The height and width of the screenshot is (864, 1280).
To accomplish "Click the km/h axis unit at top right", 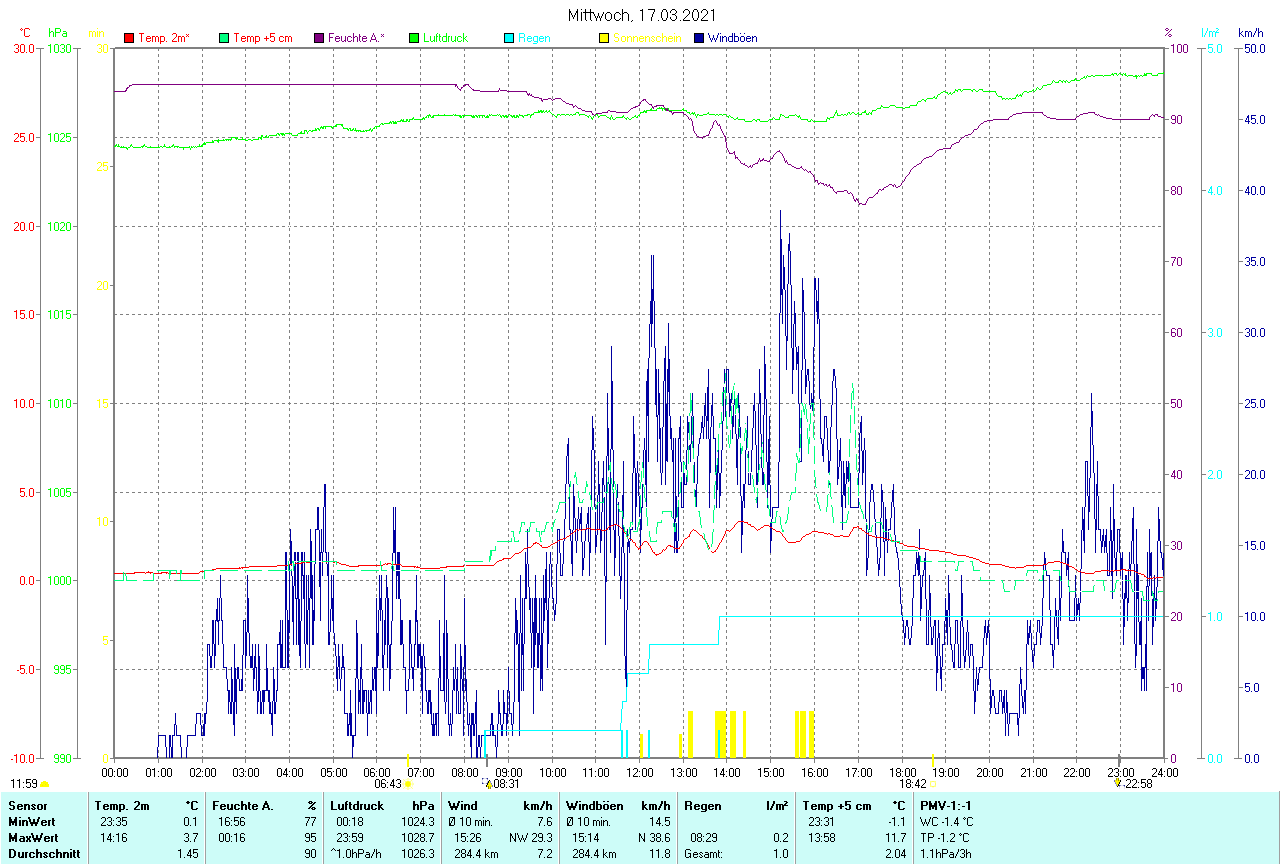I will (x=1250, y=33).
